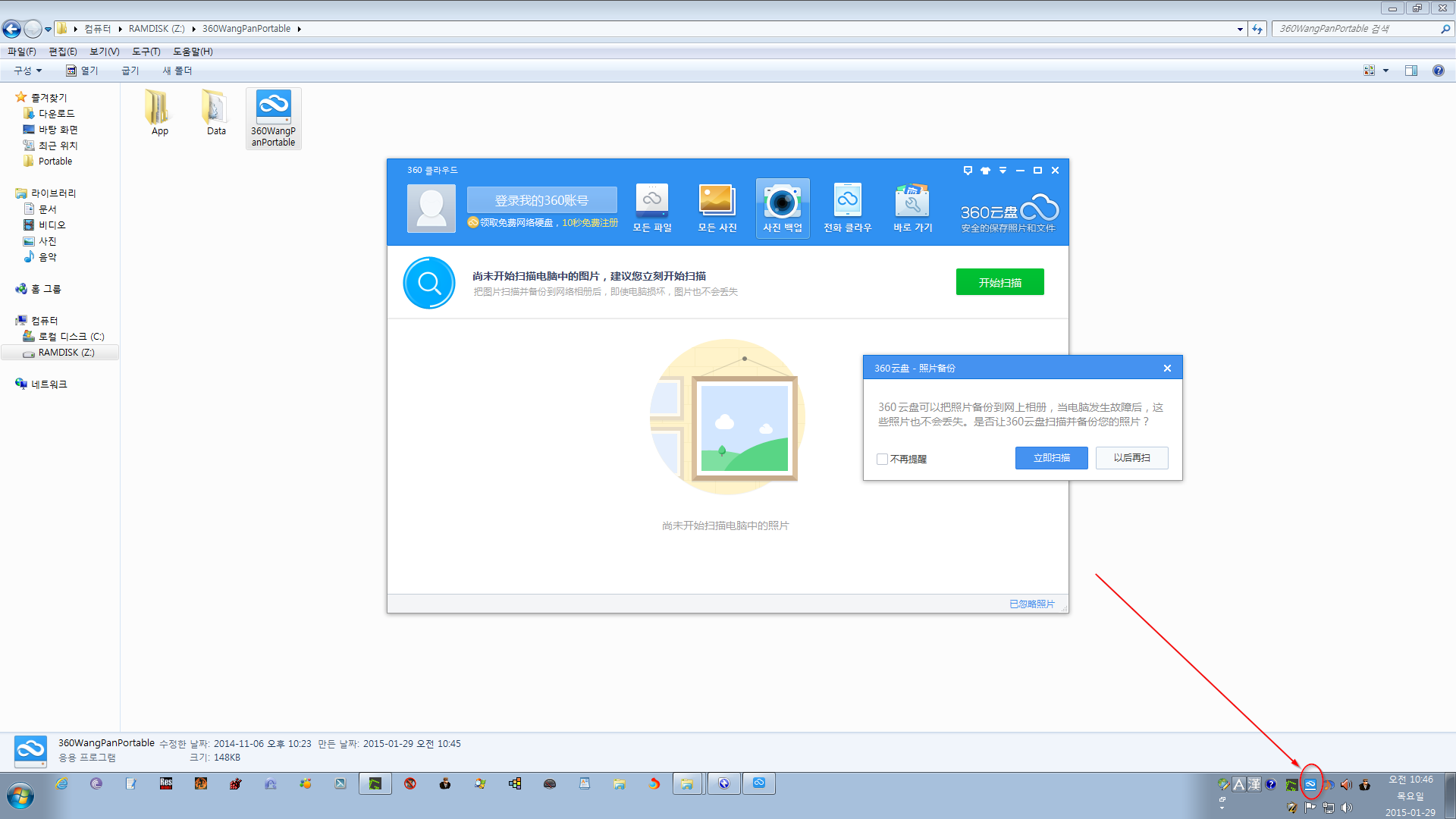Expand breadcrumb arrow after 컴퓨터
Image resolution: width=1456 pixels, height=819 pixels.
click(x=120, y=29)
